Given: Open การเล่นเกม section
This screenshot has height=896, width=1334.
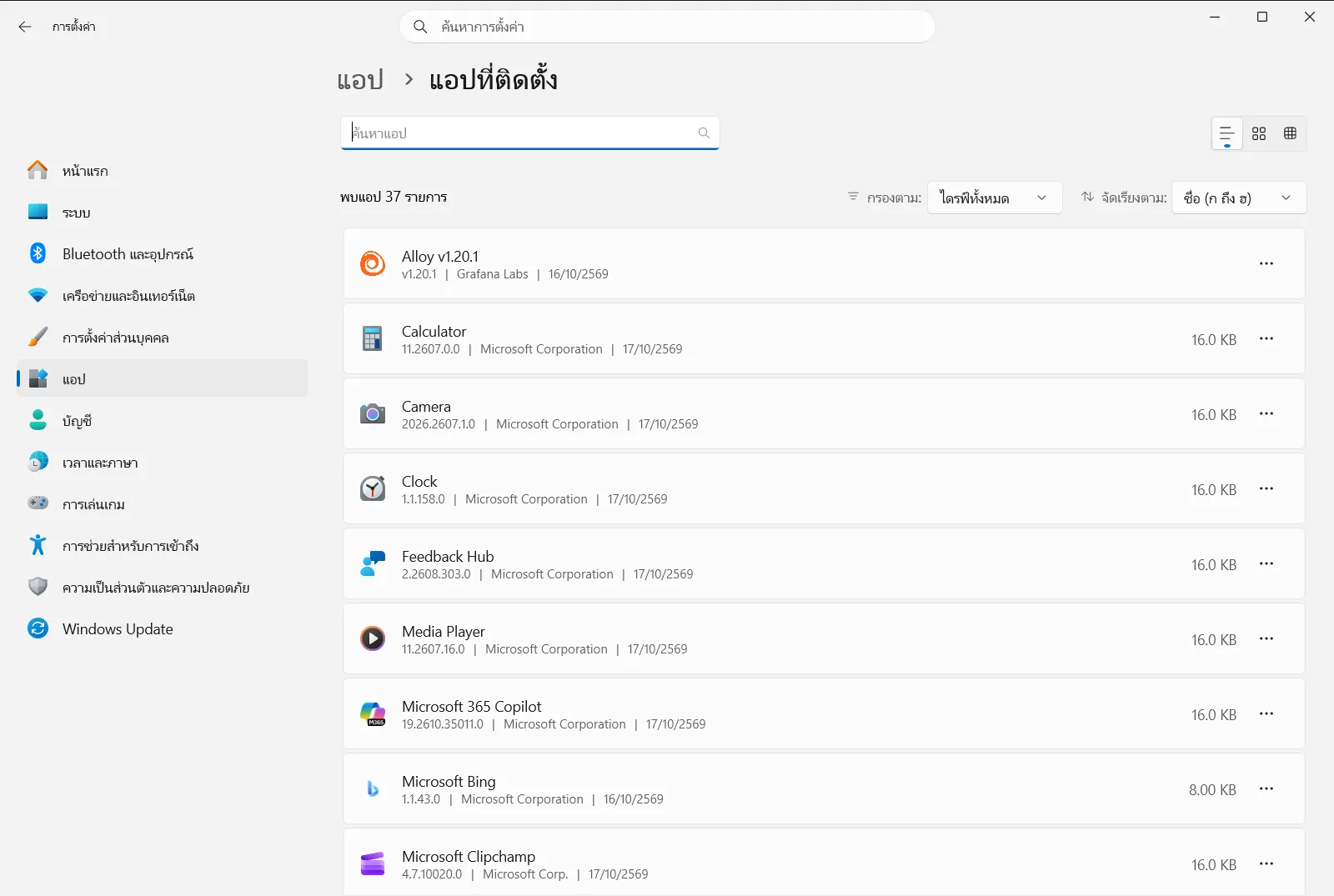Looking at the screenshot, I should (163, 504).
